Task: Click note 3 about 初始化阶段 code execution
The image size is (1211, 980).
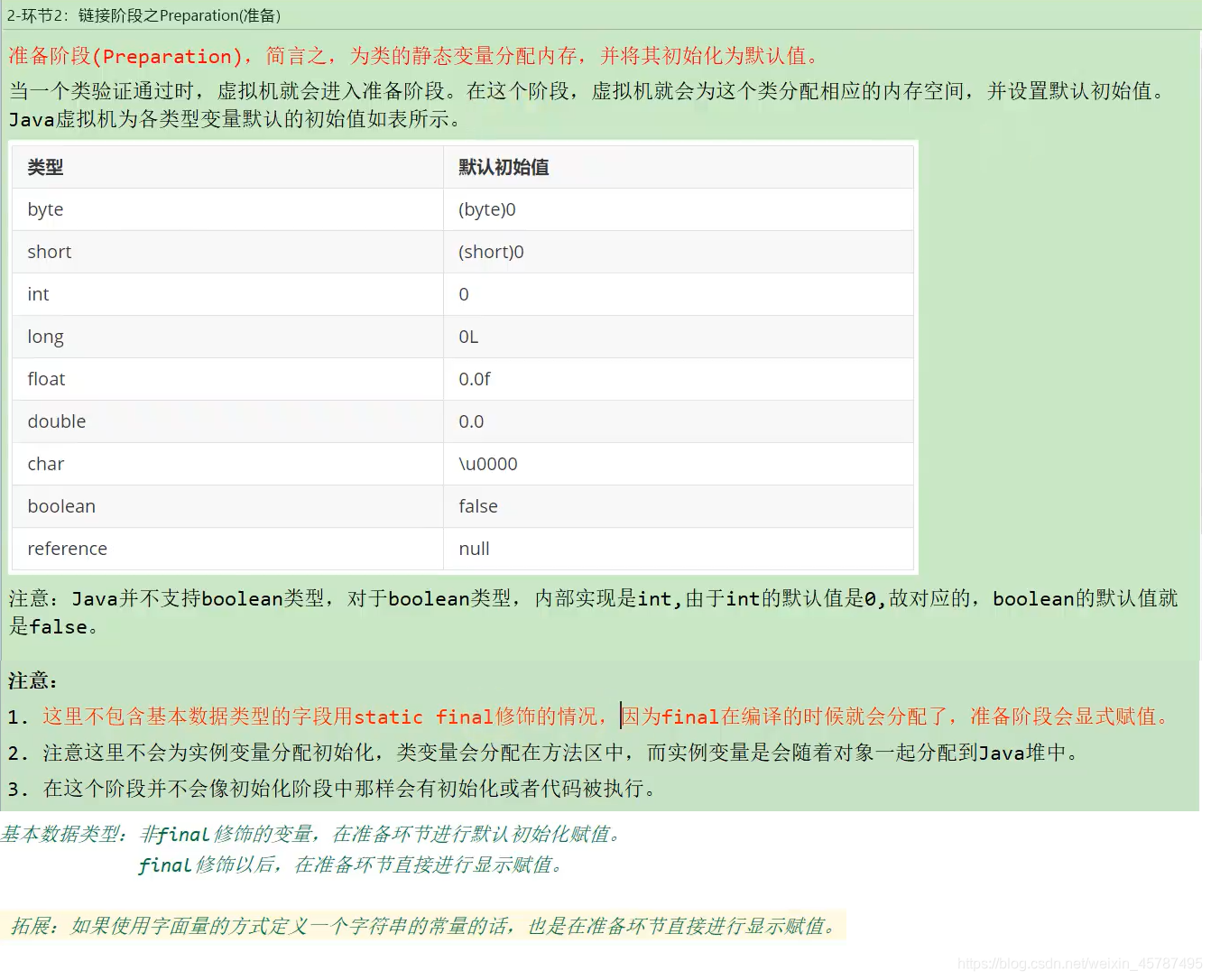Action: pyautogui.click(x=332, y=789)
